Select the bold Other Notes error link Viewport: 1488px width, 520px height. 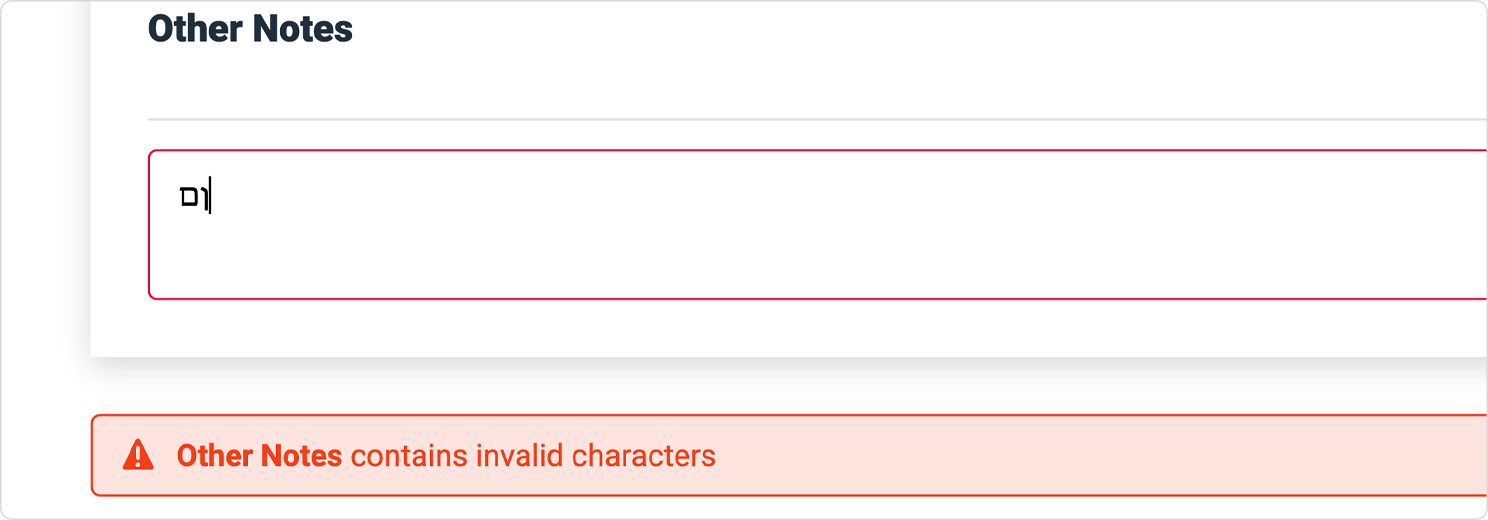pyautogui.click(x=259, y=456)
